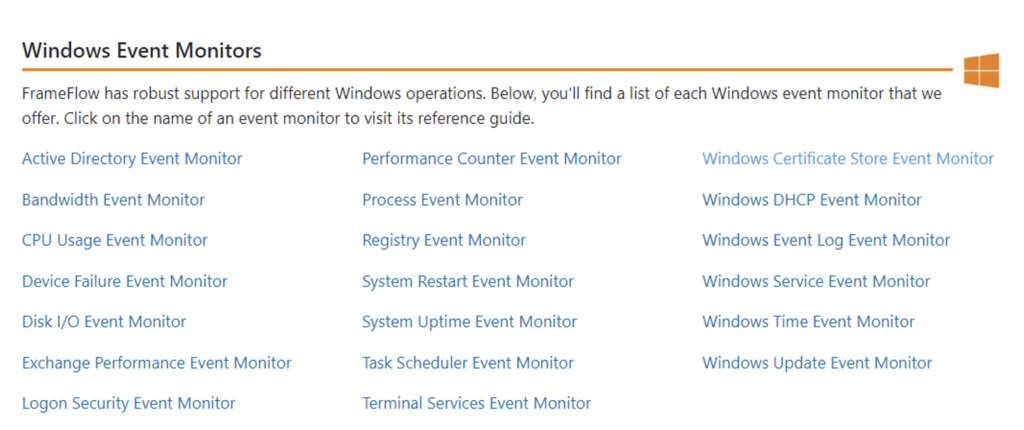Go to Exchange Performance Event Monitor

point(157,363)
